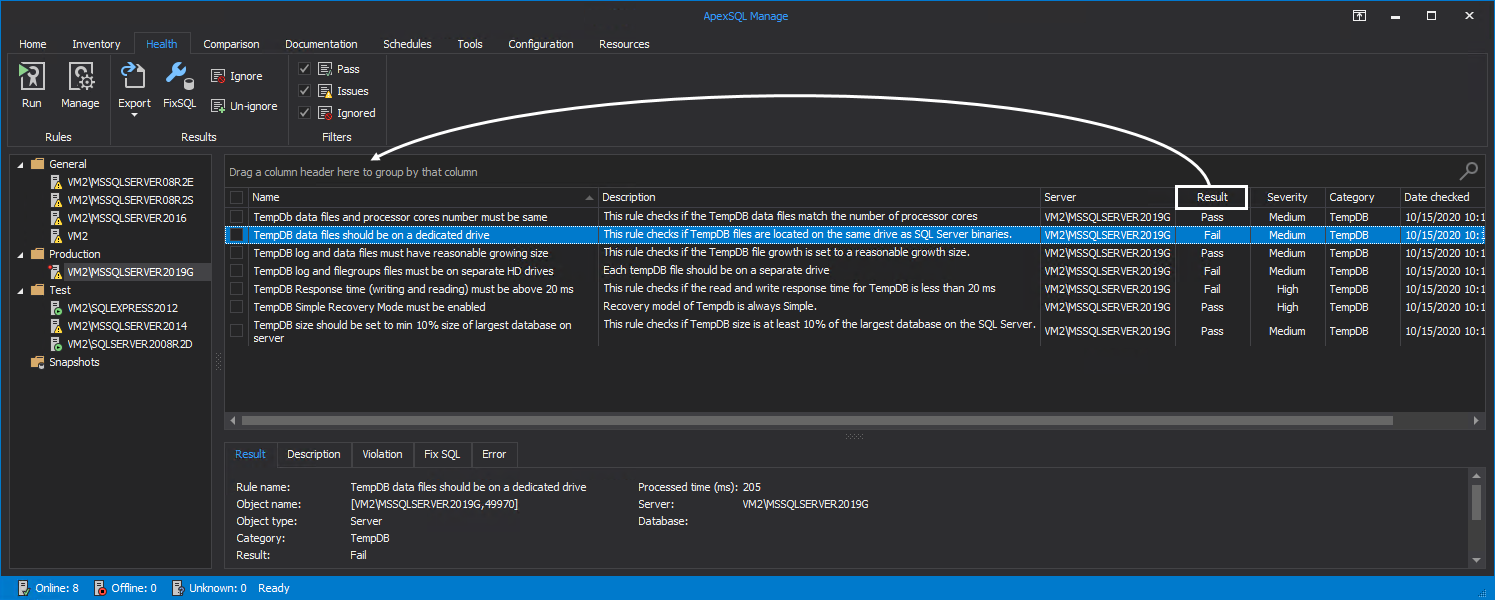Sort by the Server column header
The height and width of the screenshot is (600, 1495).
pyautogui.click(x=1107, y=197)
